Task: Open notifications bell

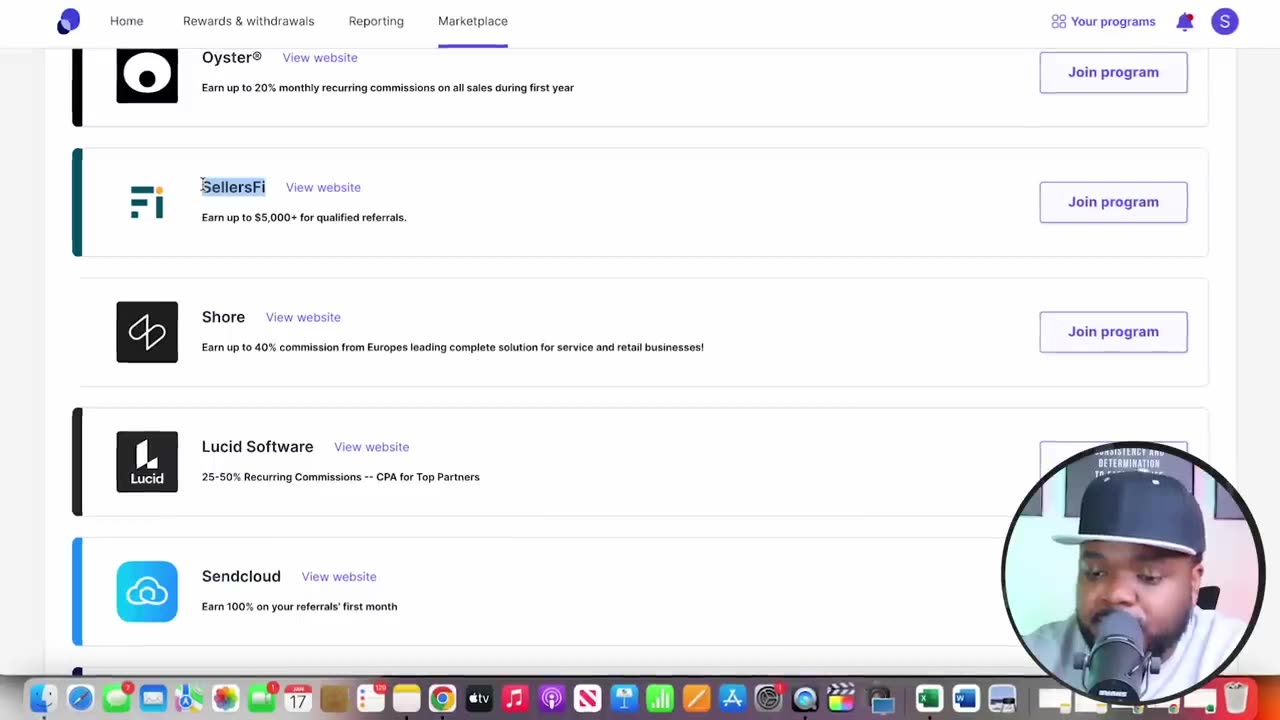Action: 1185,21
